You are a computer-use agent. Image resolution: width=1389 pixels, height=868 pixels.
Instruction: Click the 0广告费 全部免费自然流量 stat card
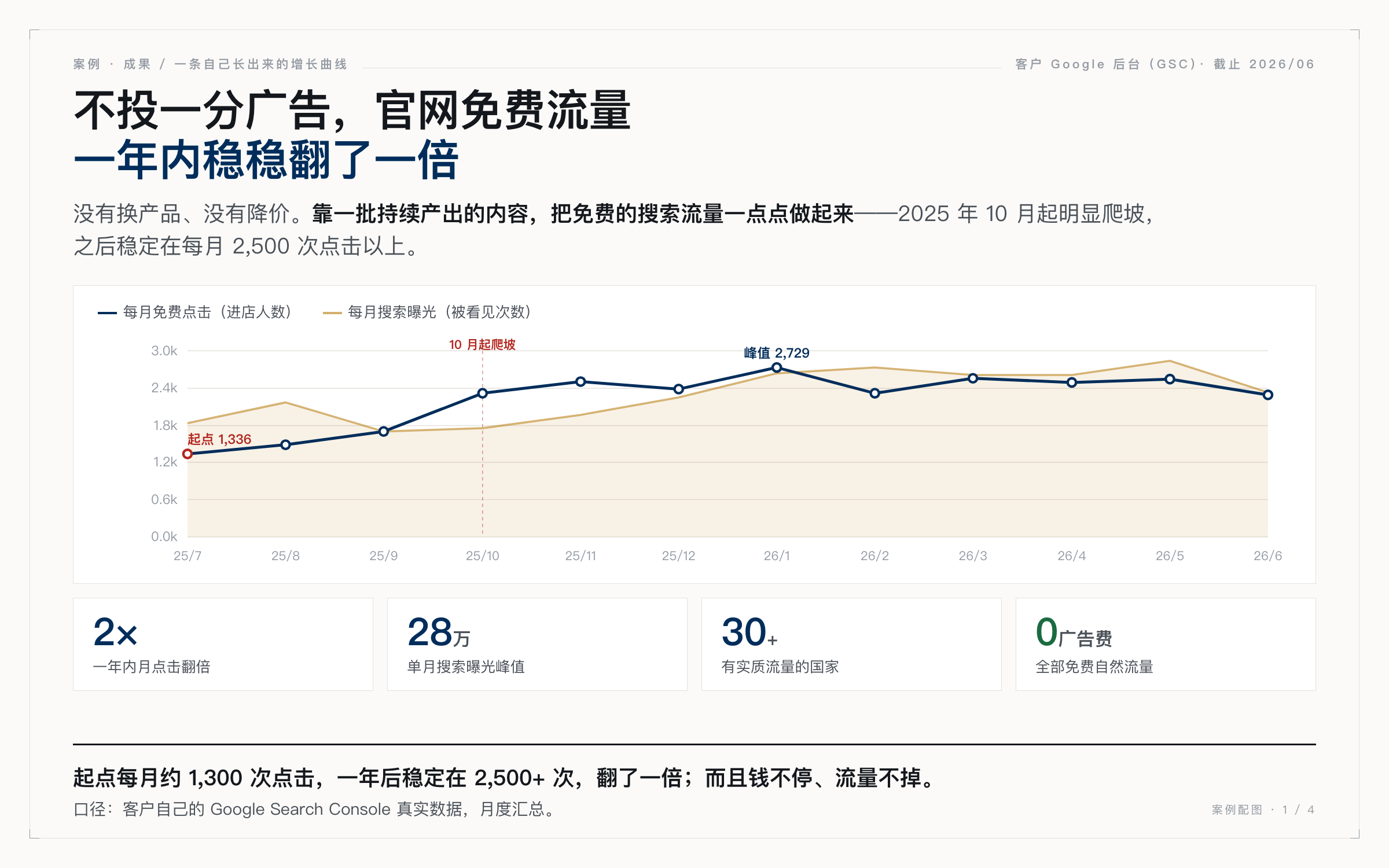click(1166, 644)
